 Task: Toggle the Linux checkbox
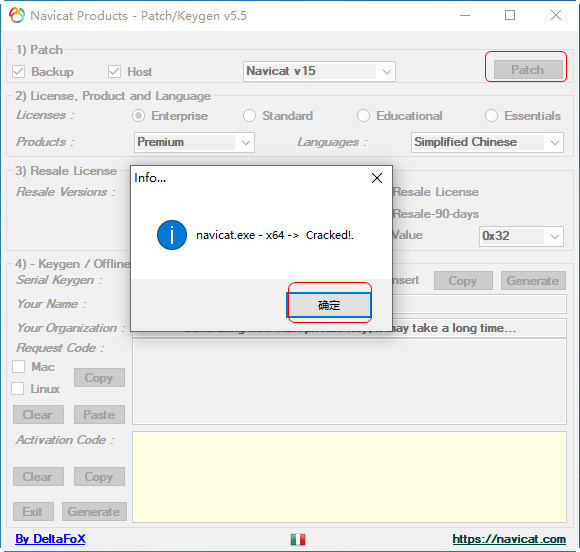(x=18, y=389)
